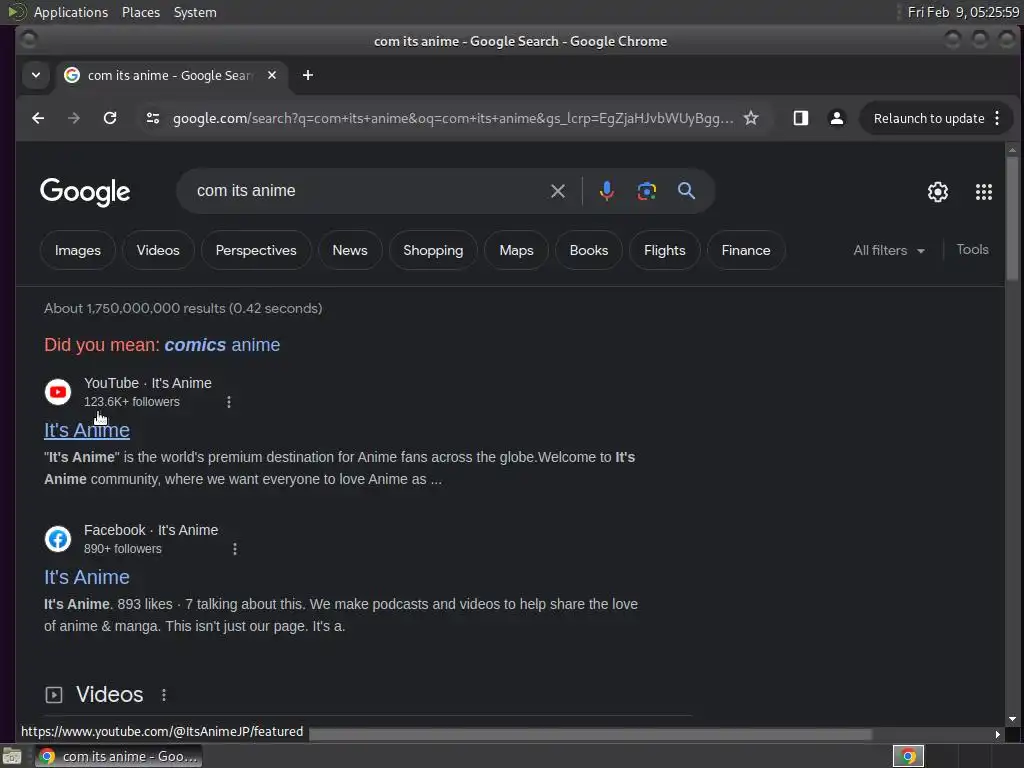Screen dimensions: 1024x768
Task: Select the Shopping filter tab
Action: 433,250
